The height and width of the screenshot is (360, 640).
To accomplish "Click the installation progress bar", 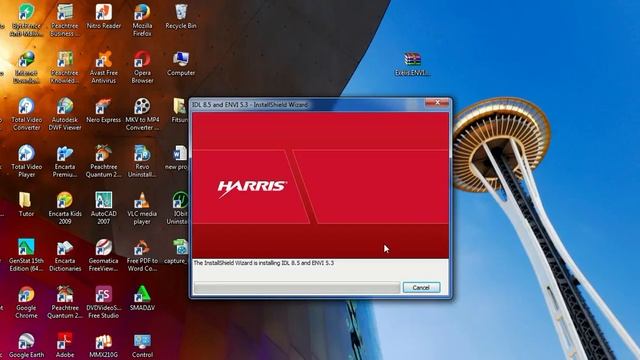I will click(x=297, y=287).
